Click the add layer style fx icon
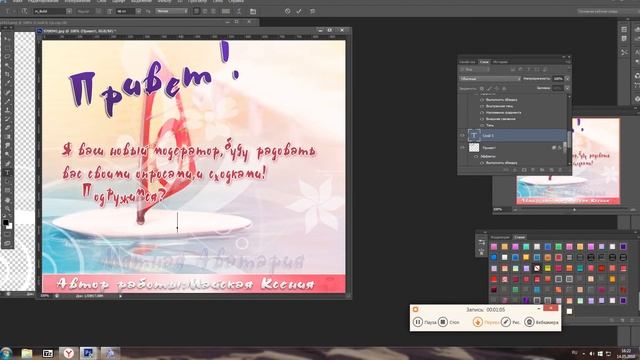This screenshot has width=640, height=360. (515, 170)
